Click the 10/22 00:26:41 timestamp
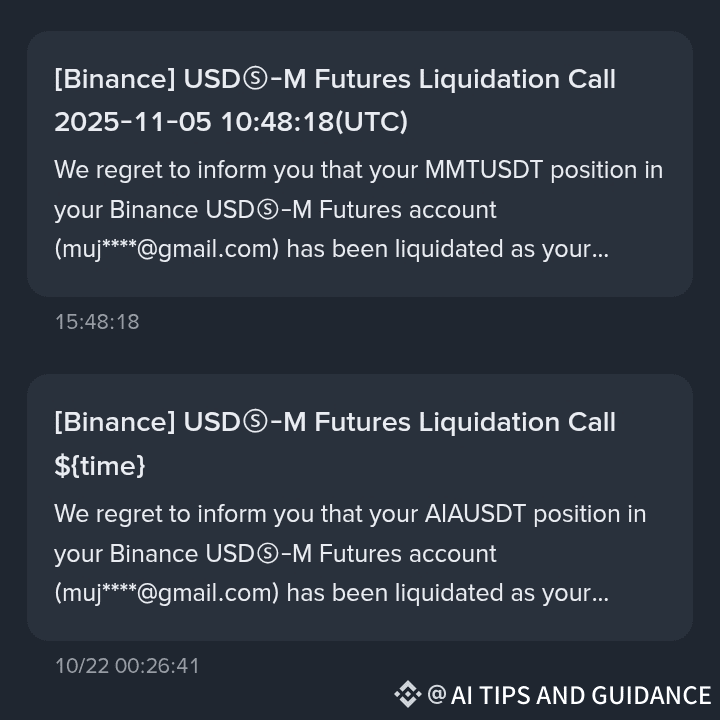 127,666
